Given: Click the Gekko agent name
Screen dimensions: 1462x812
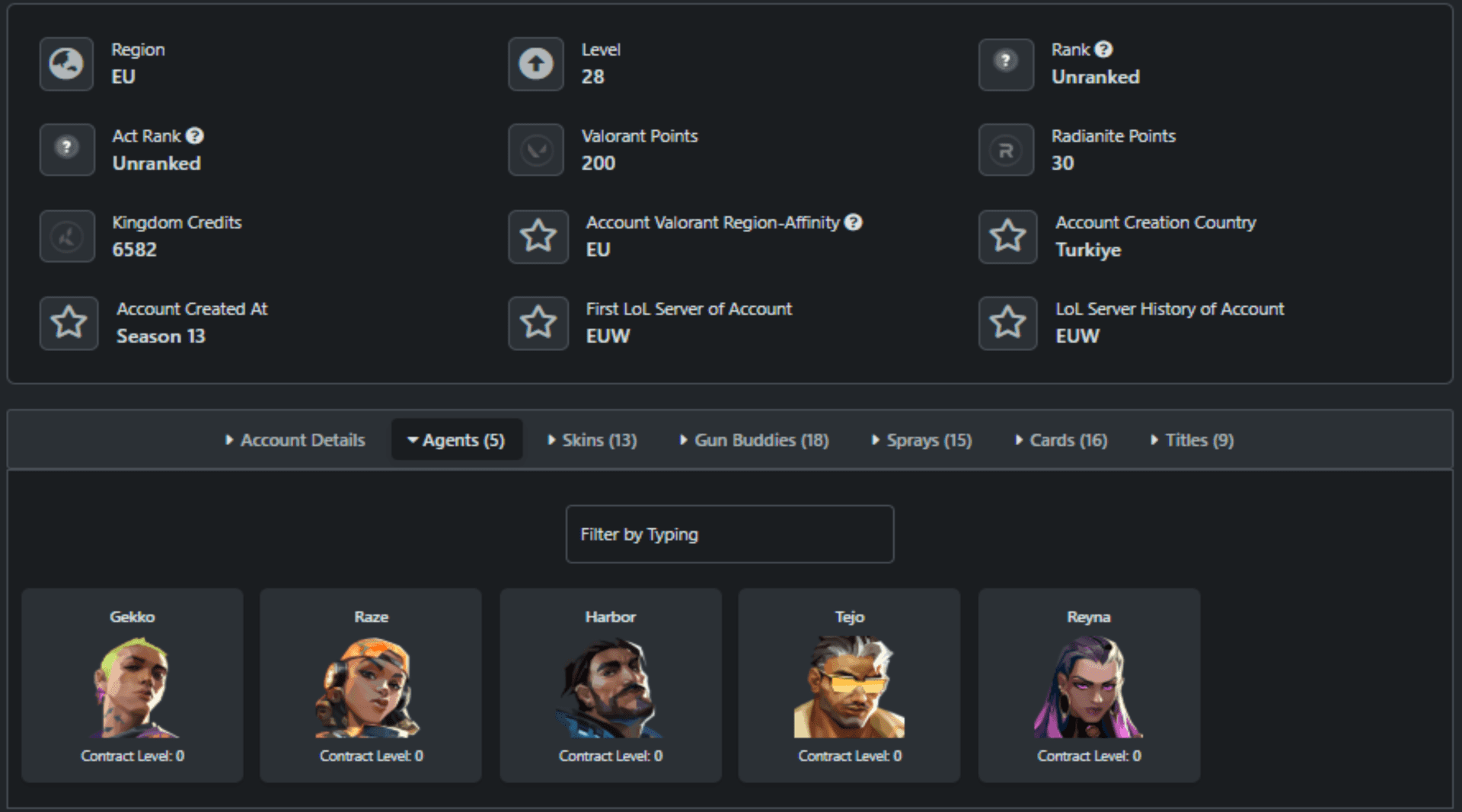Looking at the screenshot, I should (x=132, y=616).
